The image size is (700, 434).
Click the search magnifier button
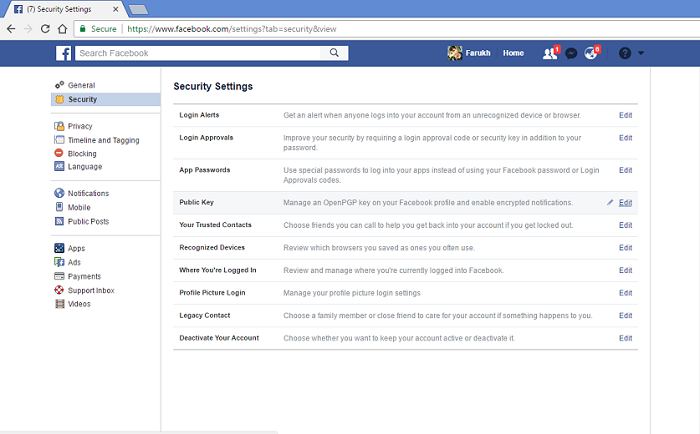pyautogui.click(x=334, y=53)
